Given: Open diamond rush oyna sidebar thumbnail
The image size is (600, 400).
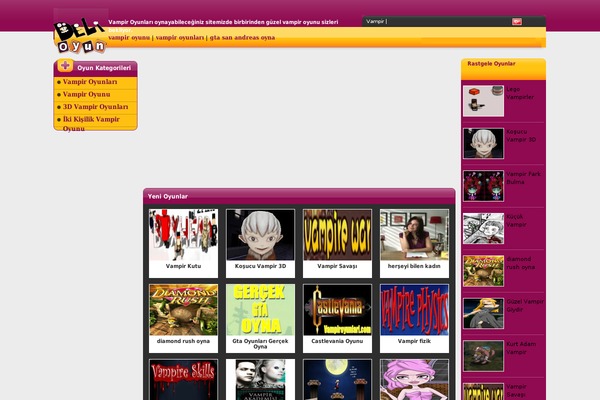Looking at the screenshot, I should coord(483,271).
